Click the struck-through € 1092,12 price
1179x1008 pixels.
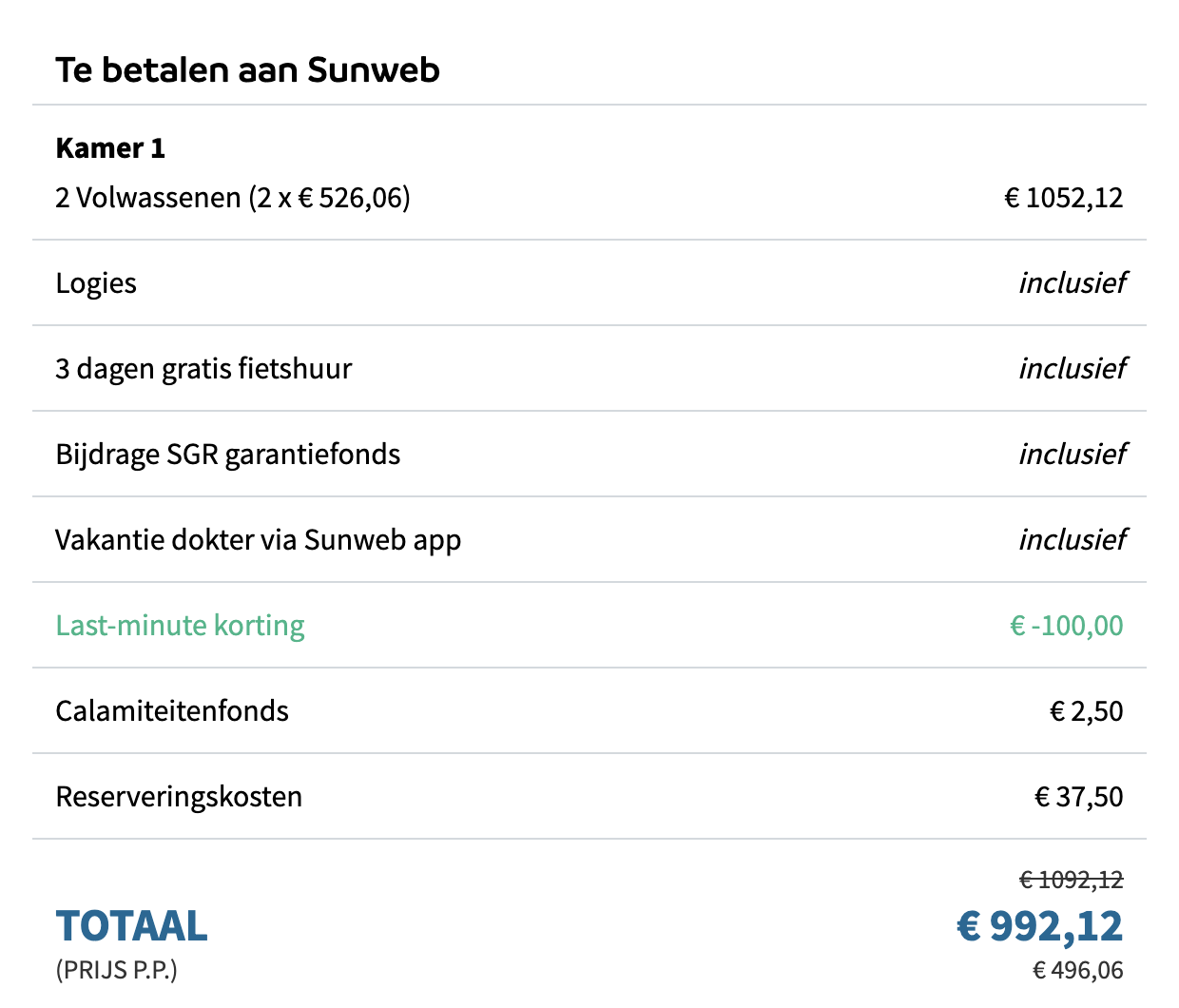click(x=1072, y=881)
